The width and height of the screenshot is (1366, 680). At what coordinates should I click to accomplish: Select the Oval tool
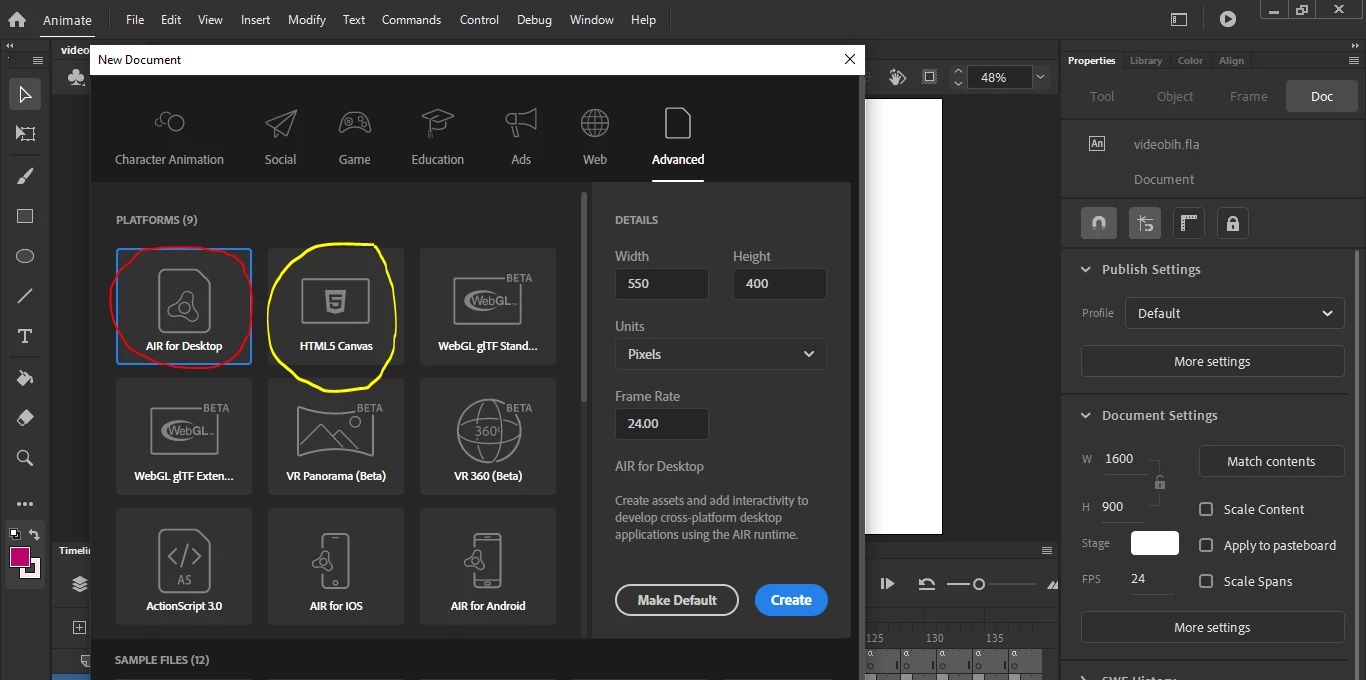click(25, 256)
